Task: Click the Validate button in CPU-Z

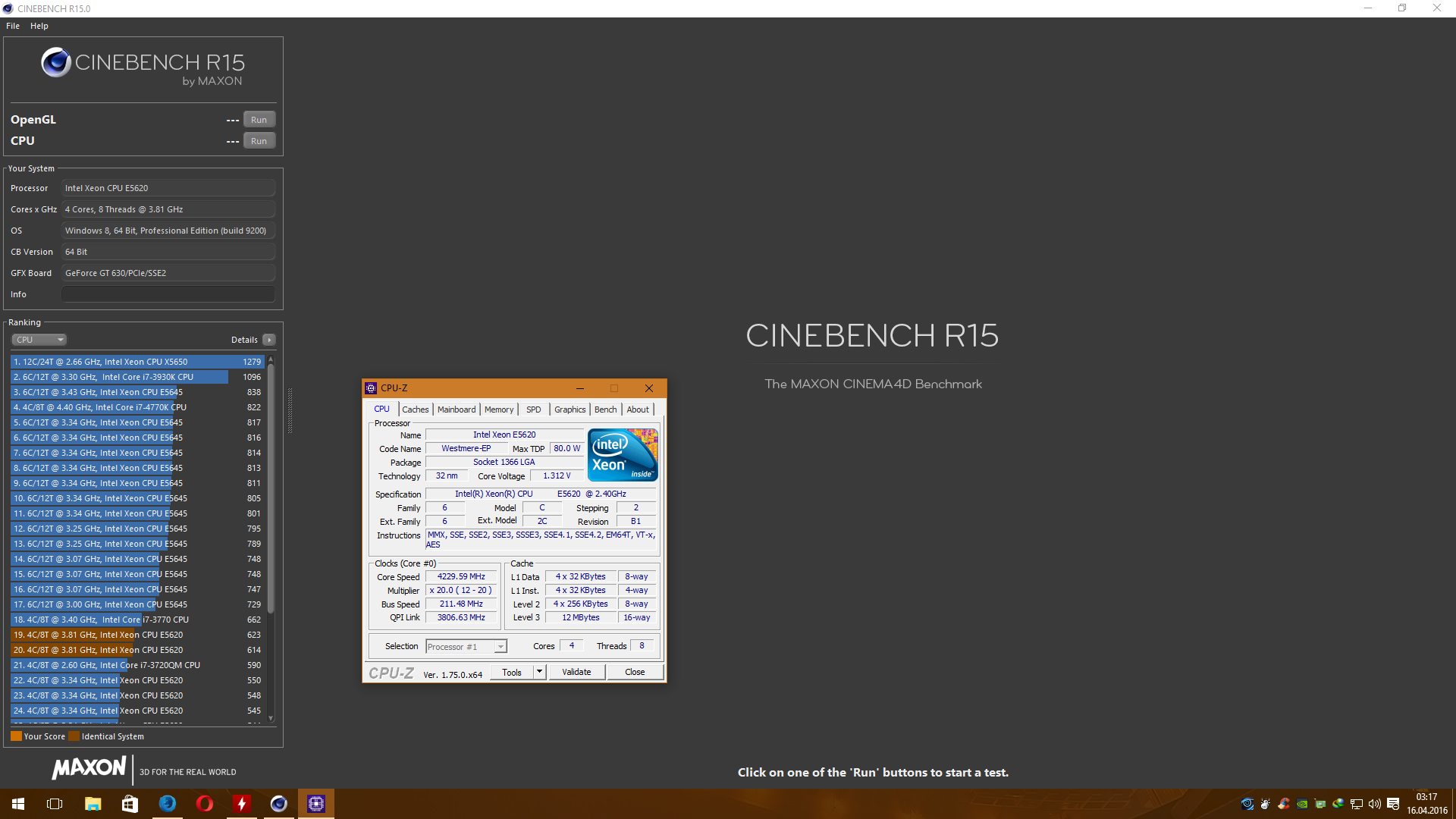Action: [x=576, y=673]
